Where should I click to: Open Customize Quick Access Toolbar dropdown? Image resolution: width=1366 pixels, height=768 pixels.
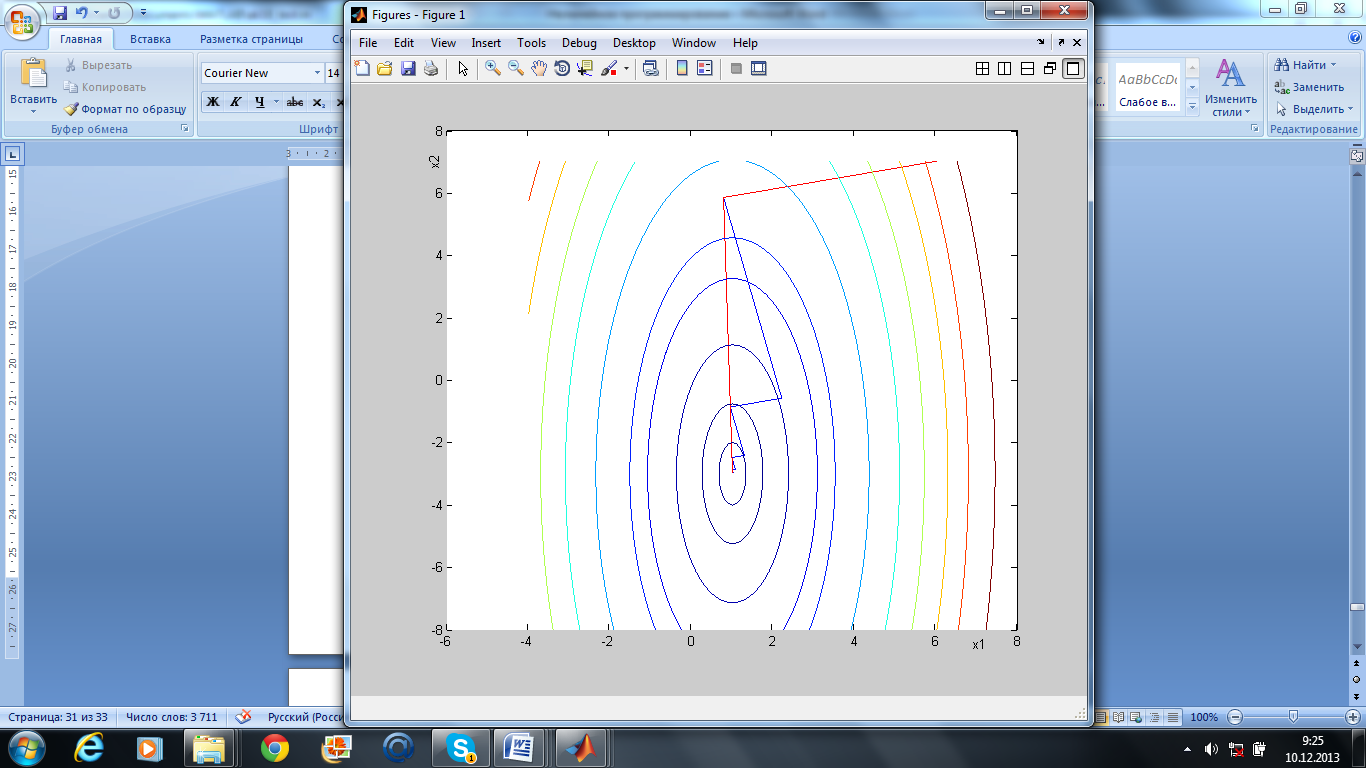click(143, 13)
